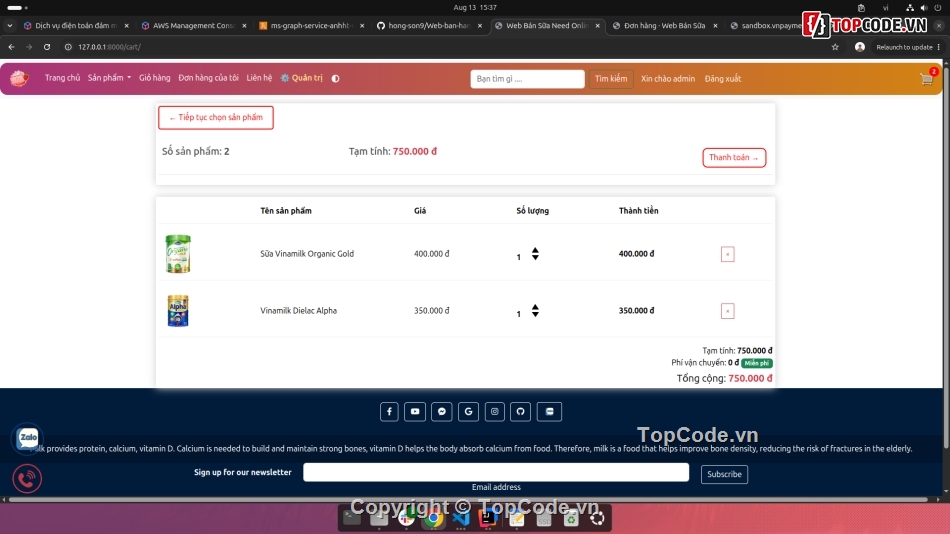Open Visual Studio Code in the dock
The height and width of the screenshot is (534, 950).
click(x=461, y=518)
